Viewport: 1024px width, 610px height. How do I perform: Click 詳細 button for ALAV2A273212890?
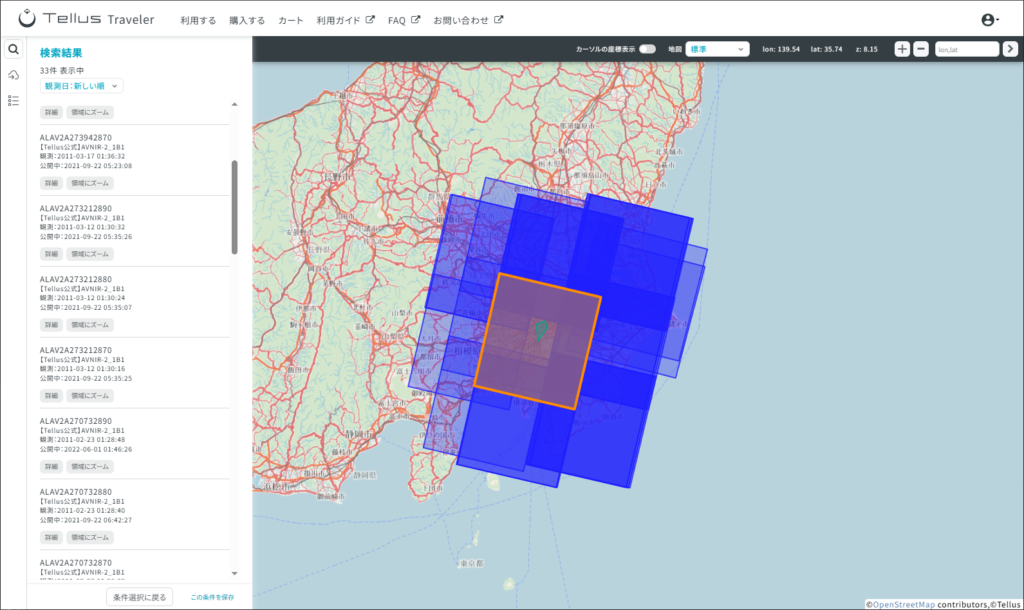(50, 254)
